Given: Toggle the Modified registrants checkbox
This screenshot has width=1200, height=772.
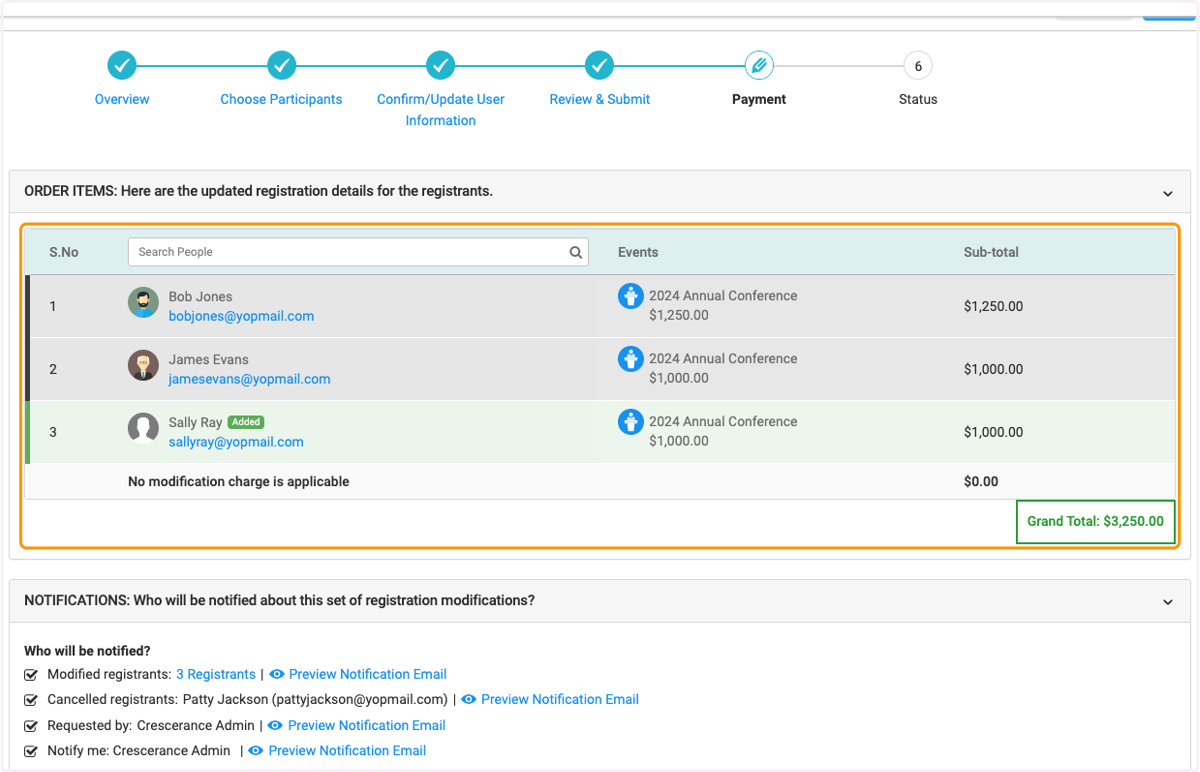Looking at the screenshot, I should 31,675.
